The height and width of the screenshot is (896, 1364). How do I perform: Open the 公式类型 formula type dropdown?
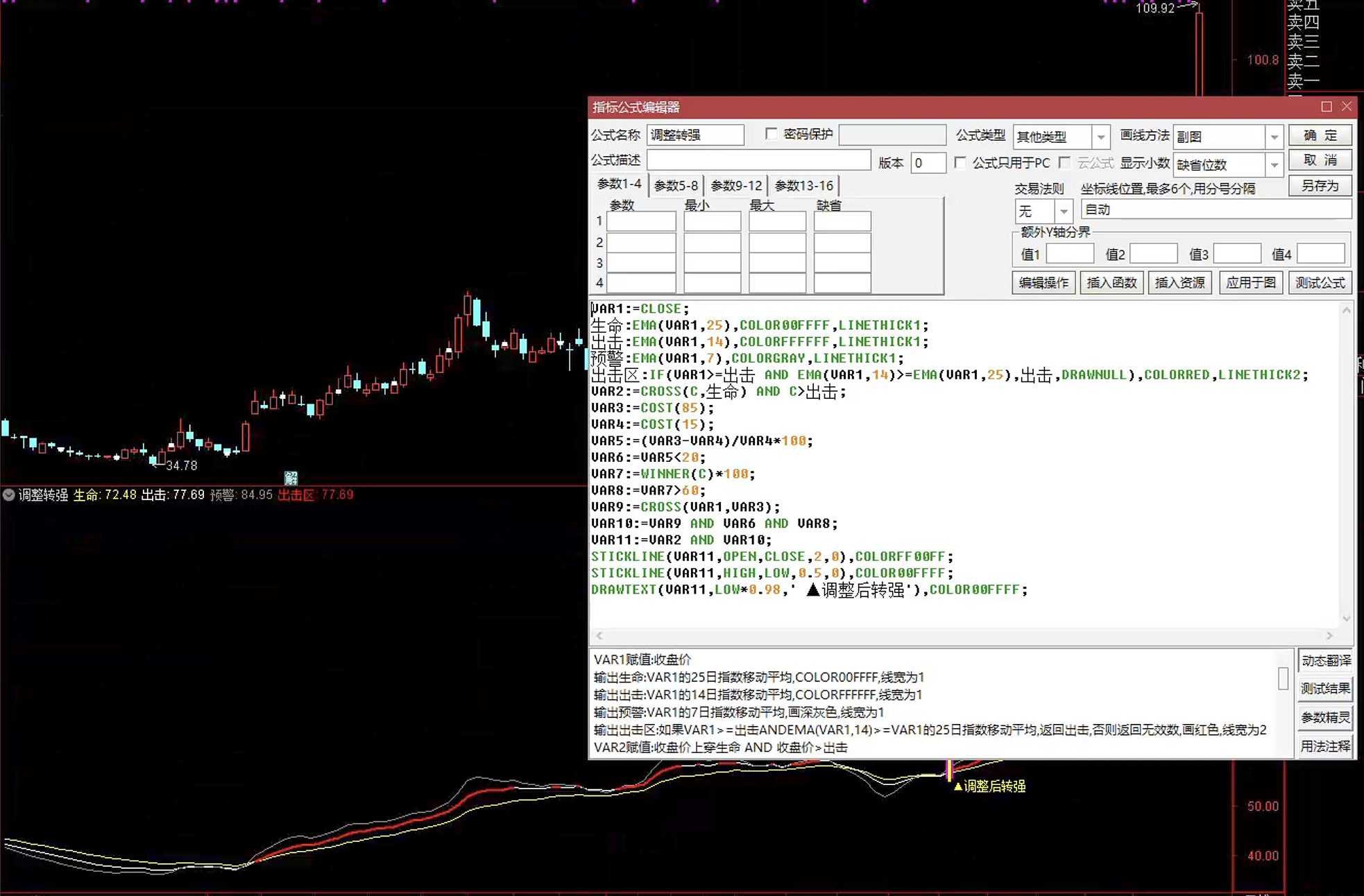coord(1100,137)
